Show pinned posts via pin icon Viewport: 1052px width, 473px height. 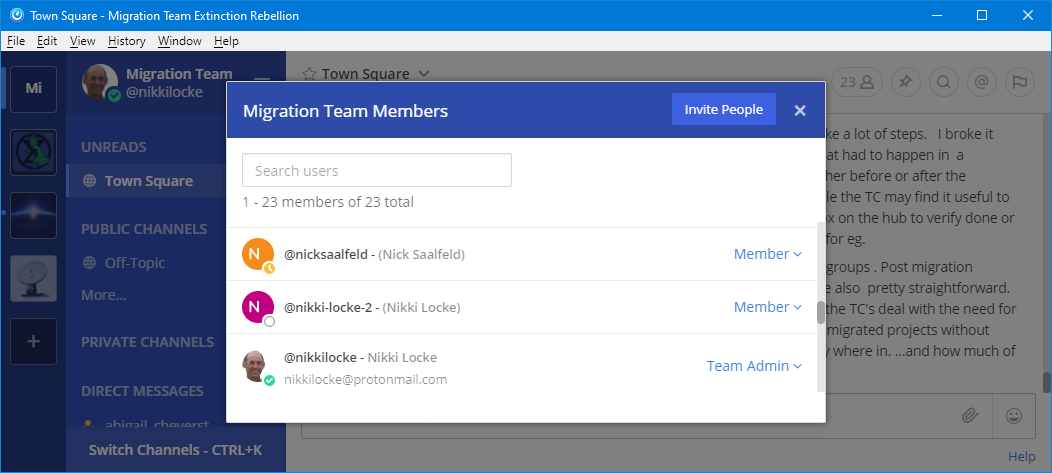coord(905,82)
